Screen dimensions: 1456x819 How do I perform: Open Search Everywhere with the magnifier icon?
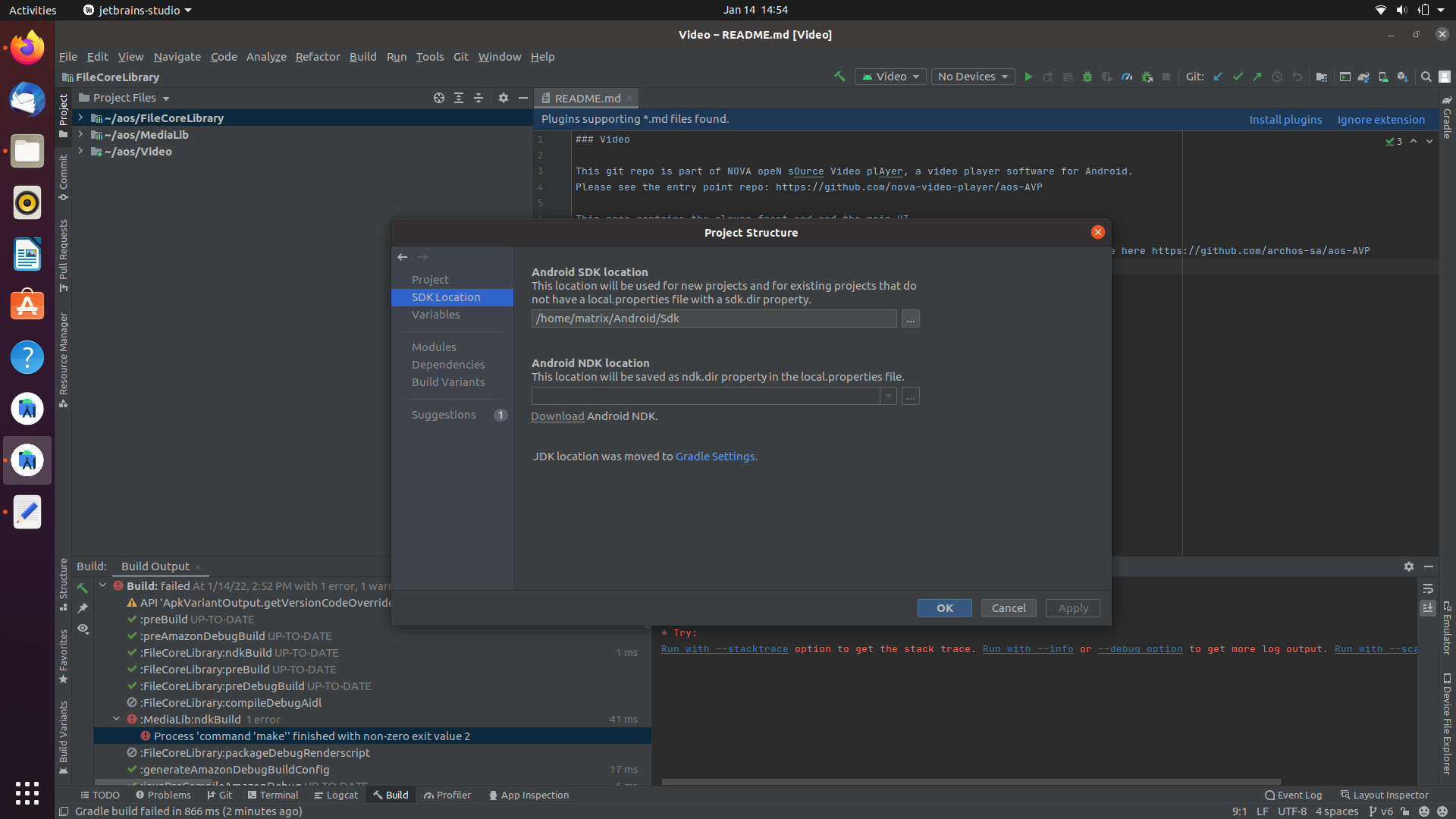coord(1426,77)
